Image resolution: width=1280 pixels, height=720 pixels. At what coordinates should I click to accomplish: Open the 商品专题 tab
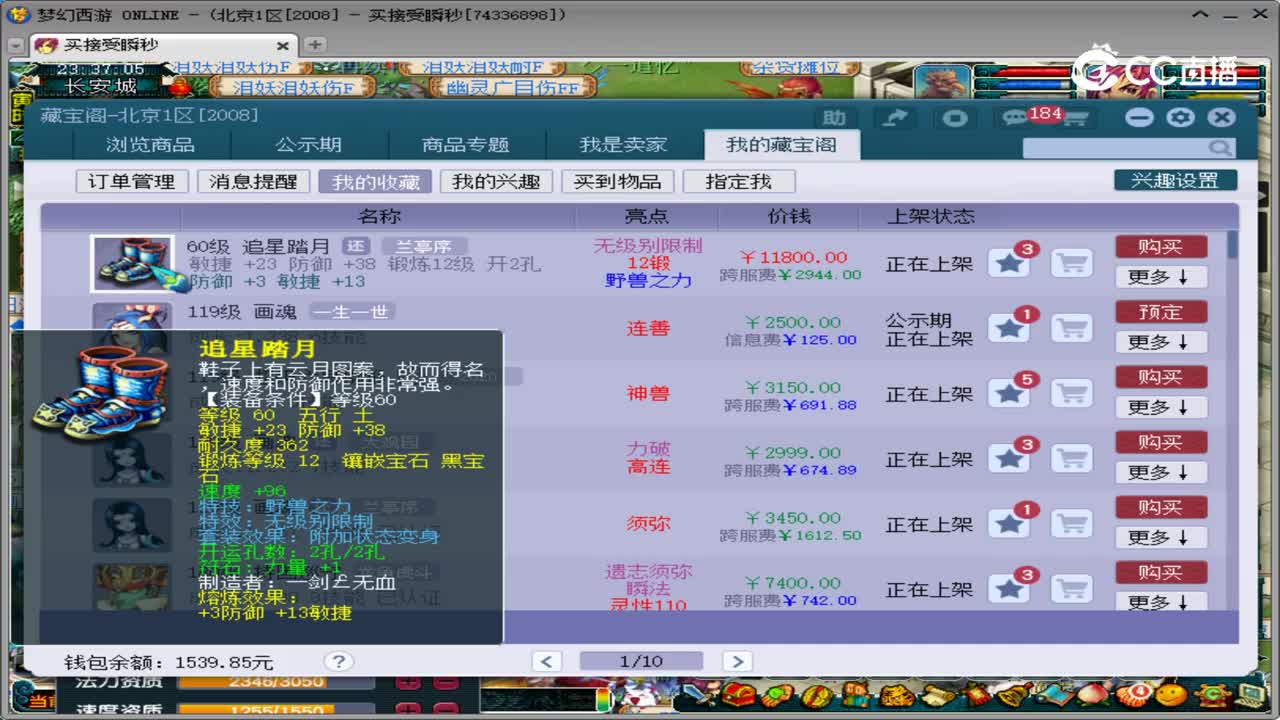pyautogui.click(x=466, y=145)
